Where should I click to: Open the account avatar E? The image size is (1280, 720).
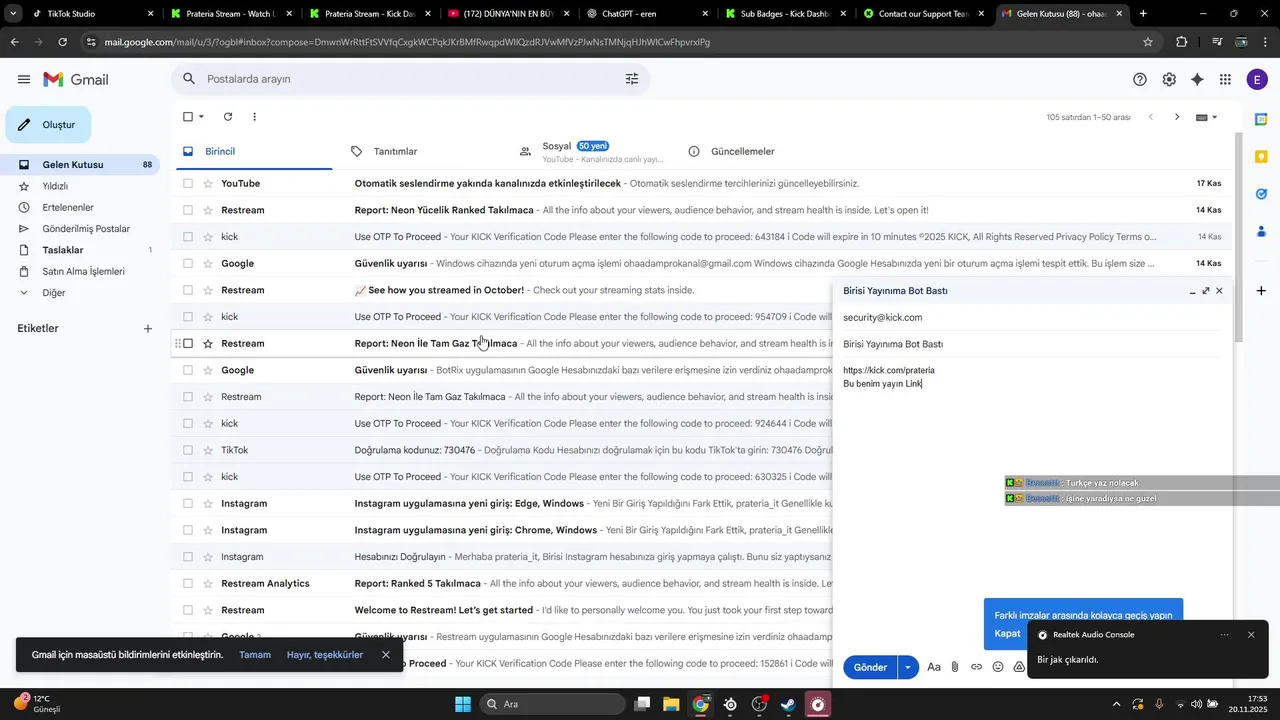coord(1257,79)
